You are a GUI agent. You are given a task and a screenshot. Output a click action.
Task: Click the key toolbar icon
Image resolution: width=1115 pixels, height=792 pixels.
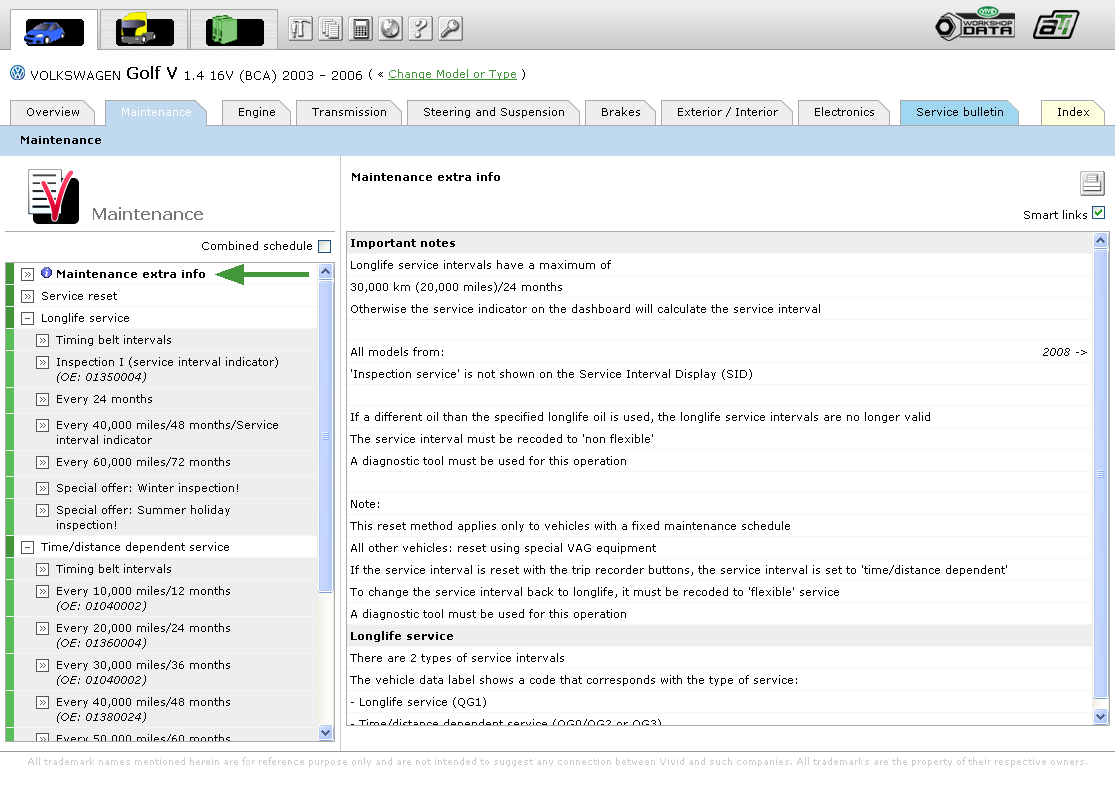(450, 28)
